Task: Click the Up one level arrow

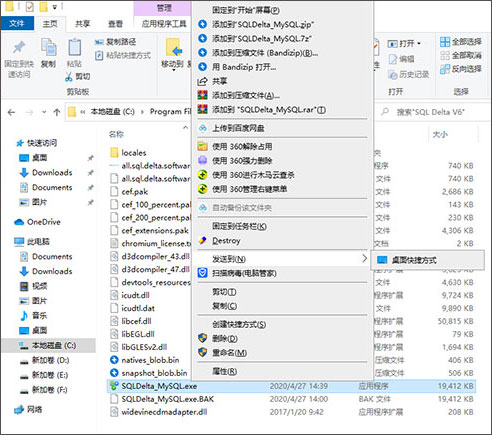Action: point(57,112)
